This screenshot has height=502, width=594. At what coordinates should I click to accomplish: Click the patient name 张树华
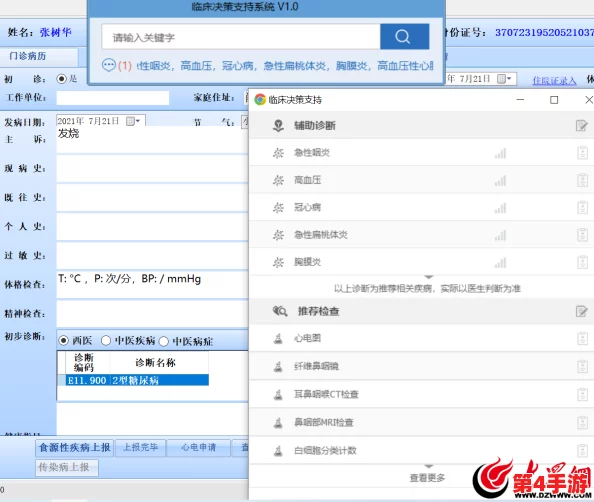(55, 33)
